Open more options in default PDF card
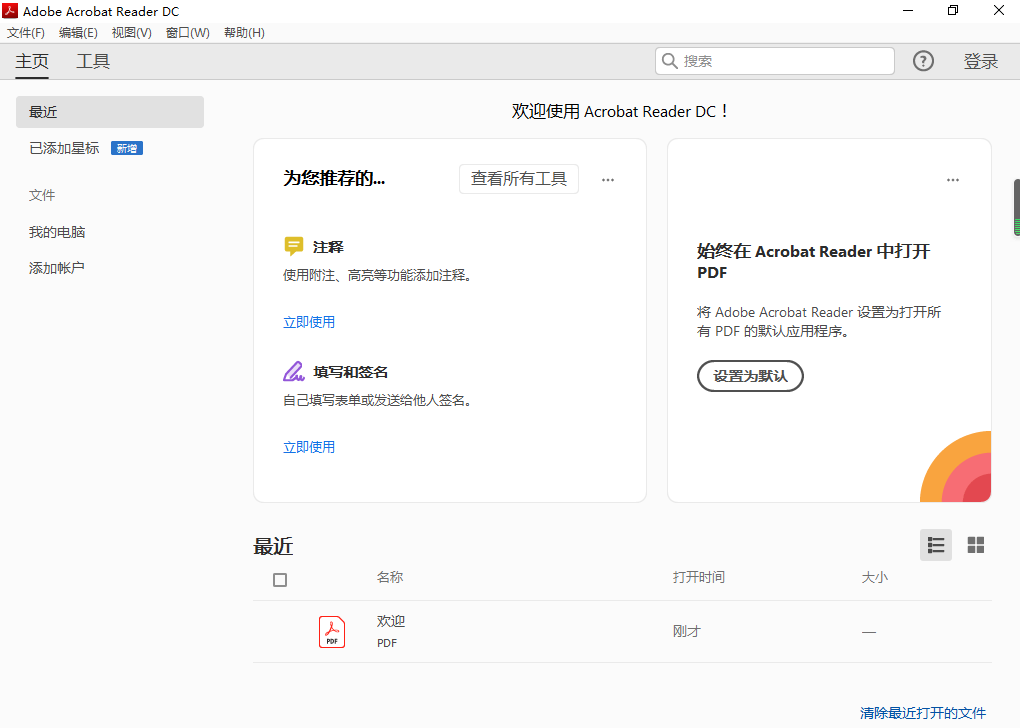 (x=953, y=180)
